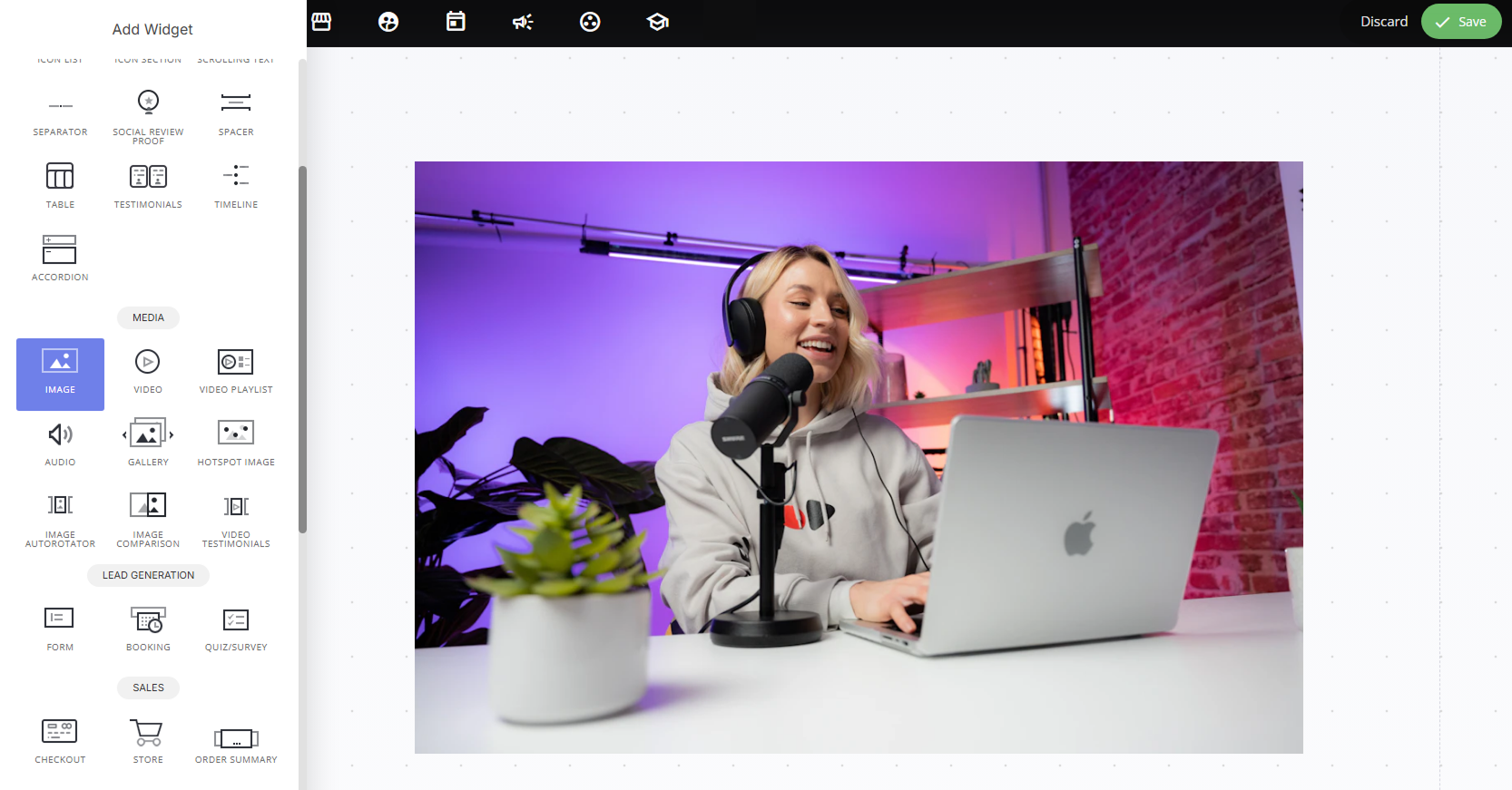
Task: Open the store icon in top bar
Action: pos(321,22)
